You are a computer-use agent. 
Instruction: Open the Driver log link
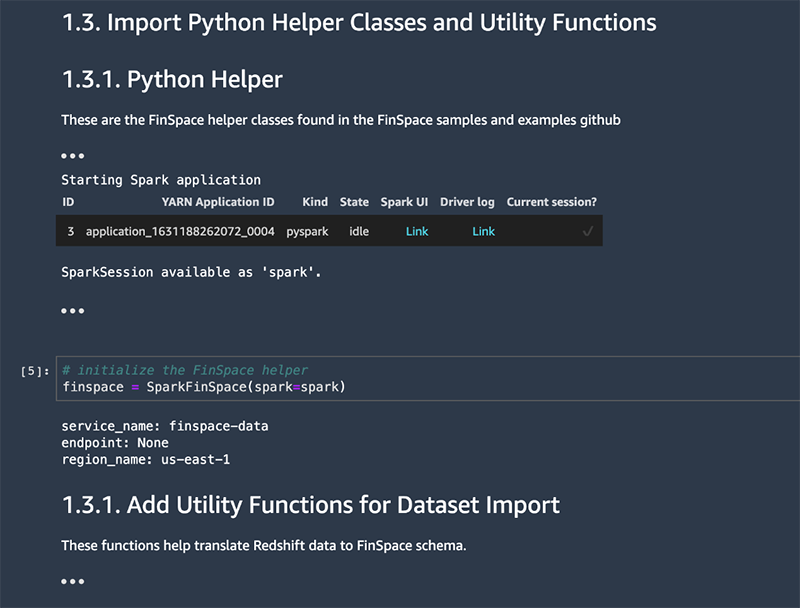click(x=483, y=231)
